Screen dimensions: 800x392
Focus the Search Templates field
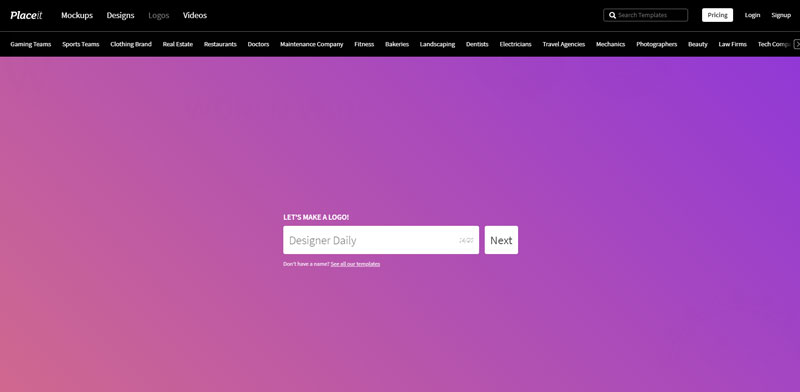[x=645, y=15]
